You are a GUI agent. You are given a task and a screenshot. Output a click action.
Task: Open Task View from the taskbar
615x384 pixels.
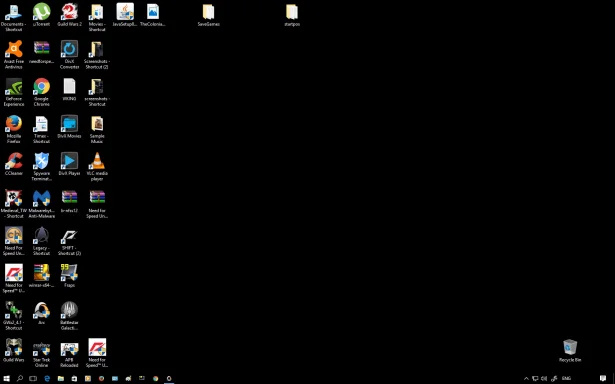pyautogui.click(x=33, y=379)
